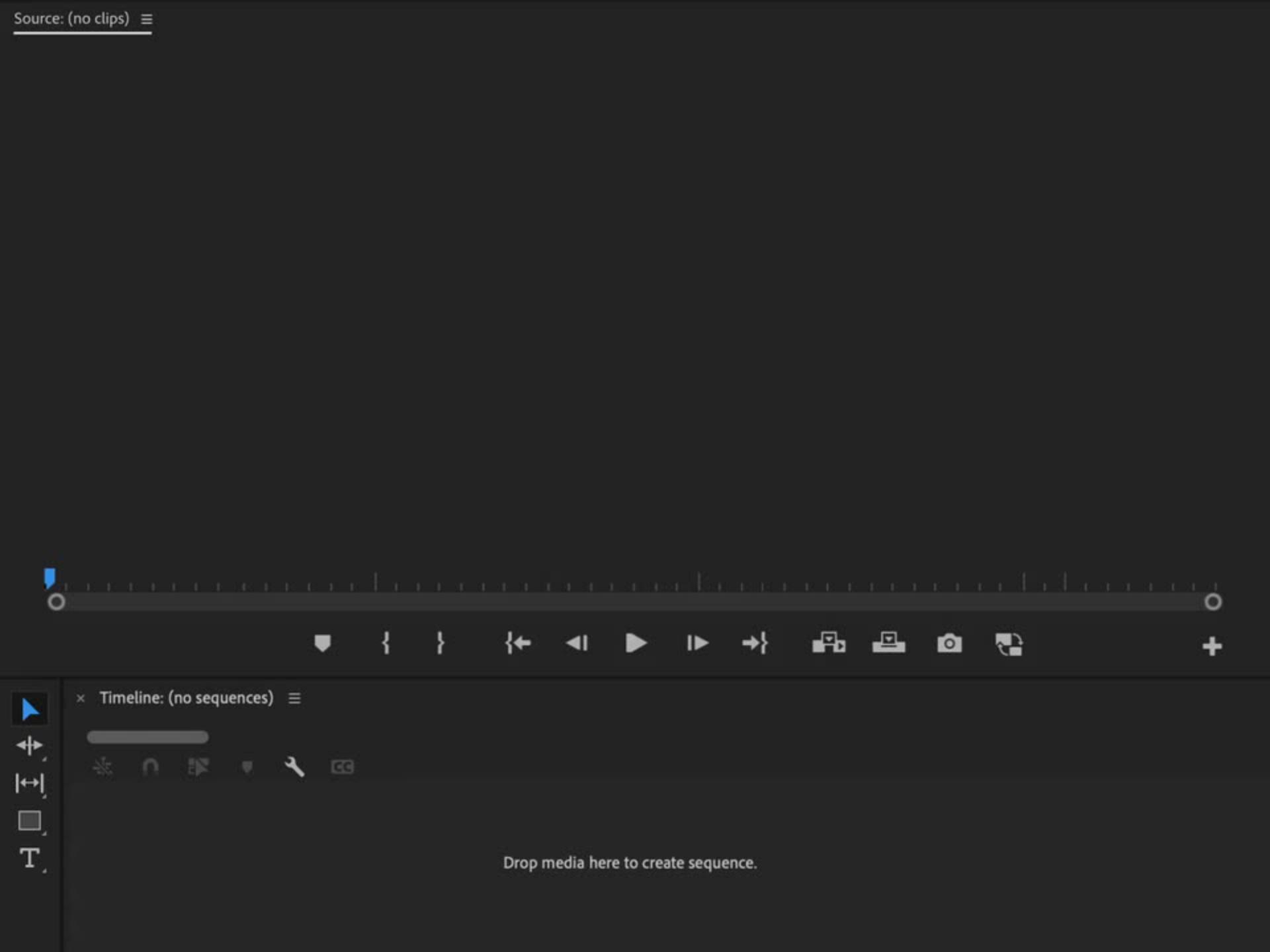Click the Mark In bracket
This screenshot has height=952, width=1270.
click(386, 643)
